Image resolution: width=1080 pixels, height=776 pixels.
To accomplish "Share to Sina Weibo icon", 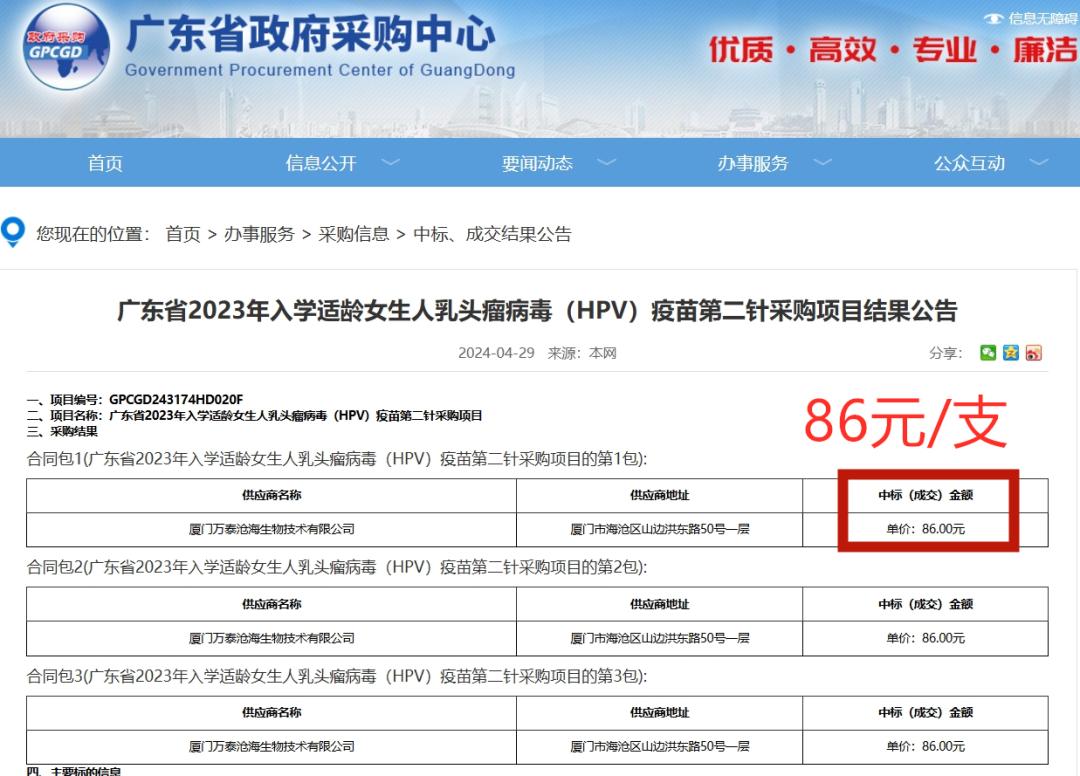I will [x=1033, y=353].
